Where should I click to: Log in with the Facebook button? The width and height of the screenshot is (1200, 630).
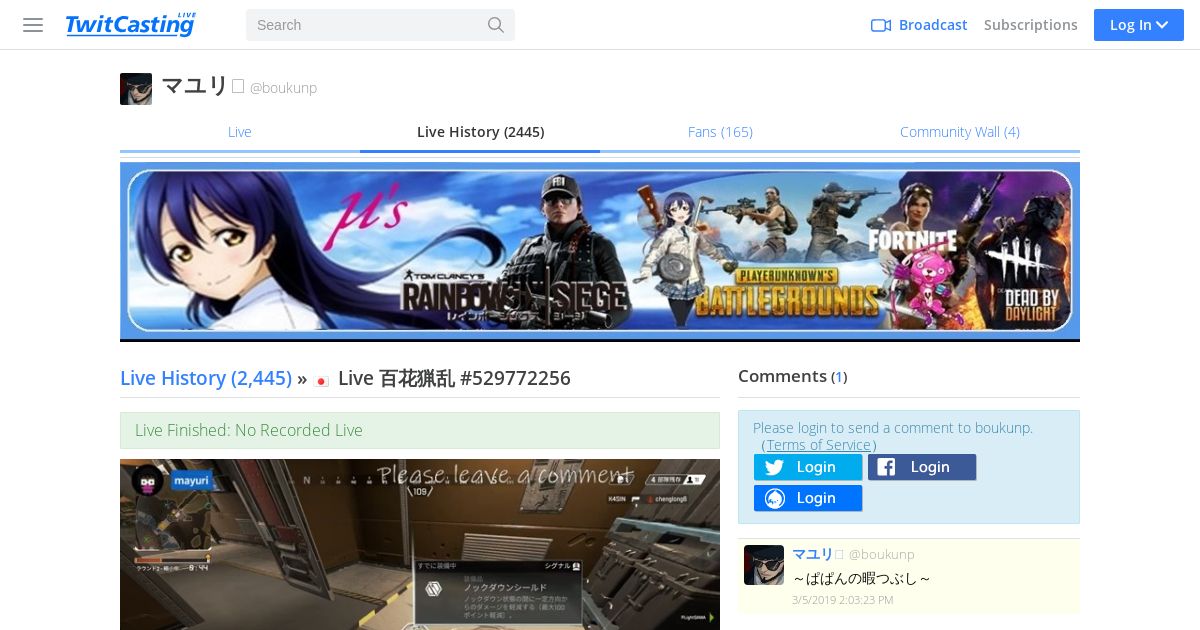tap(922, 467)
